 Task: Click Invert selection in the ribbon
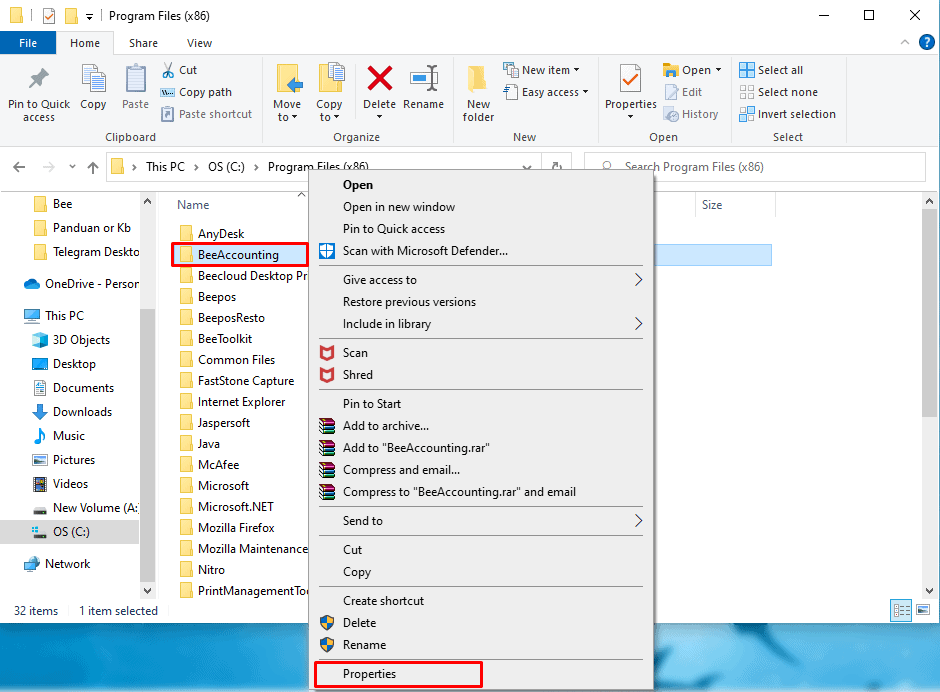(x=787, y=114)
